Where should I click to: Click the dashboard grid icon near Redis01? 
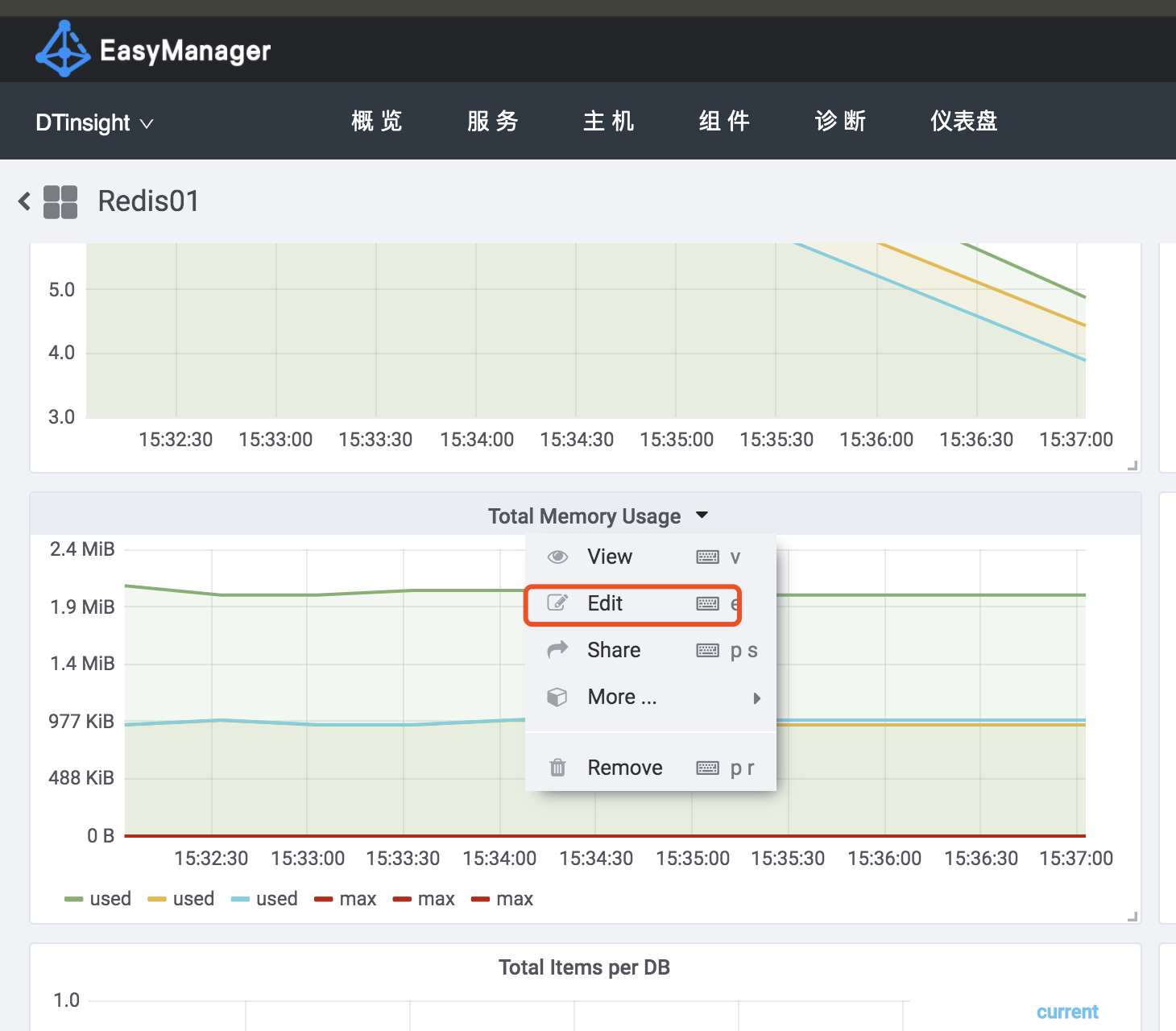tap(60, 201)
